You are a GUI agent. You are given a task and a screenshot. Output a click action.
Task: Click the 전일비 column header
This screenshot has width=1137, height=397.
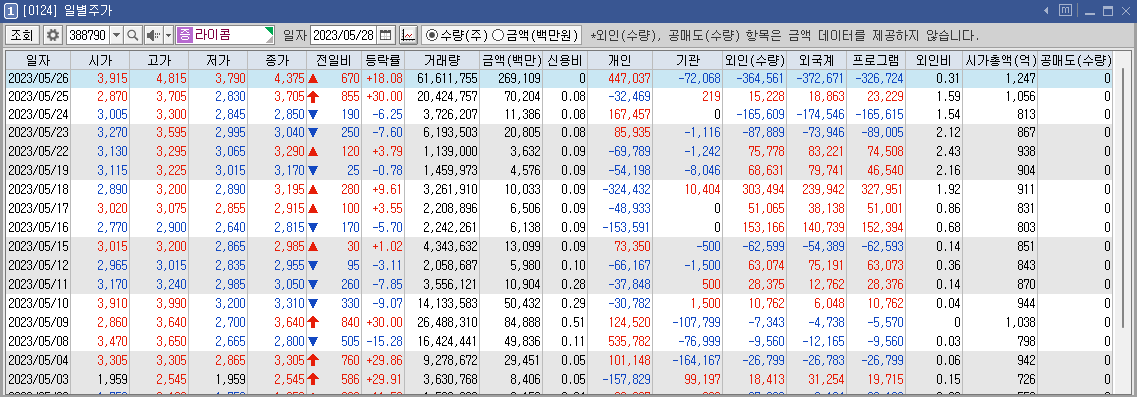click(334, 60)
